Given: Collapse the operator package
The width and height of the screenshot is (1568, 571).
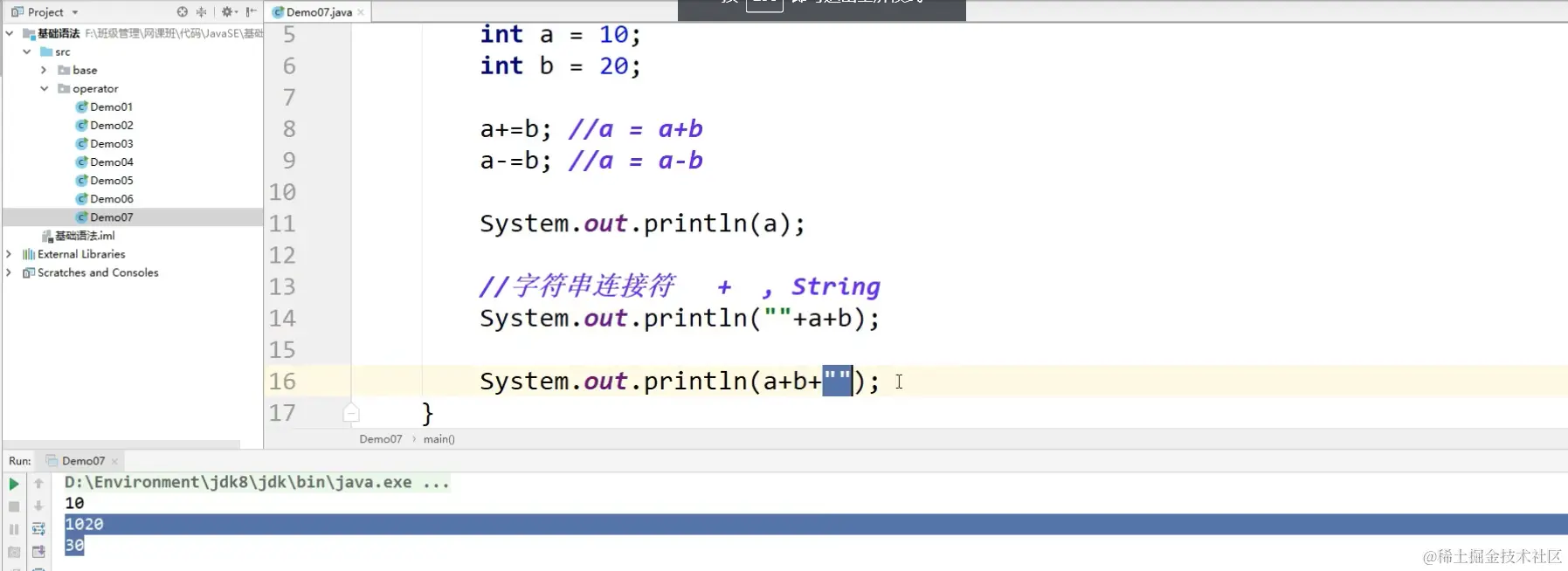Looking at the screenshot, I should [44, 88].
